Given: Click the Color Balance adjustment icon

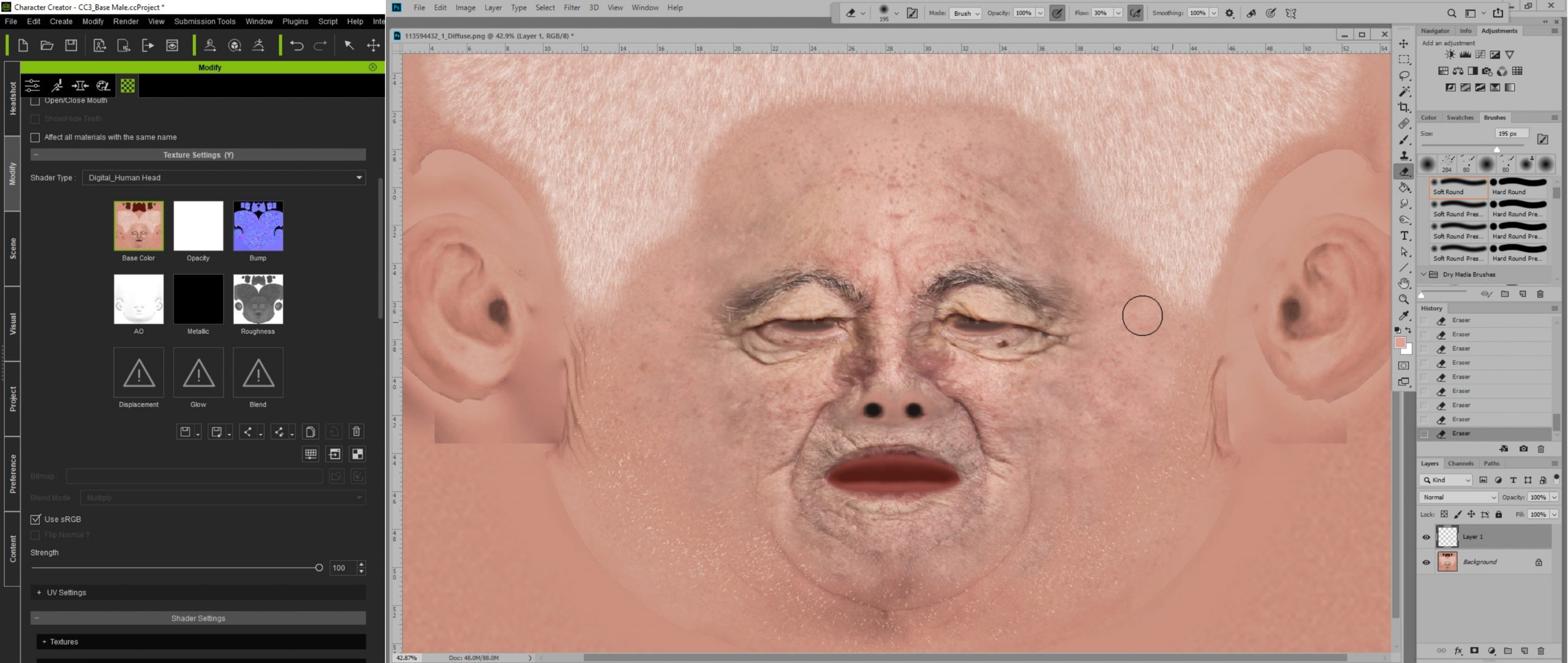Looking at the screenshot, I should coord(1458,71).
